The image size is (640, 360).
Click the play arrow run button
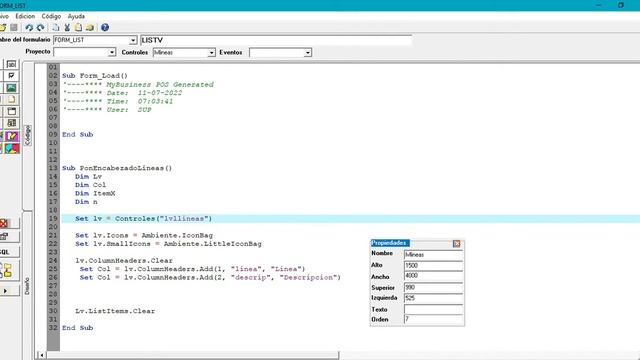click(5, 291)
